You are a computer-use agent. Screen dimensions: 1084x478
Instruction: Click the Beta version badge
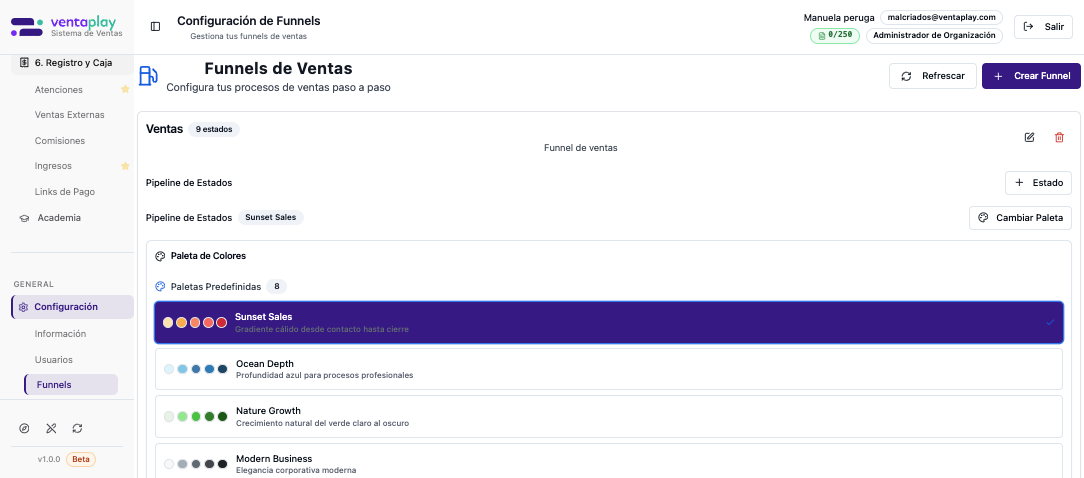pos(81,459)
